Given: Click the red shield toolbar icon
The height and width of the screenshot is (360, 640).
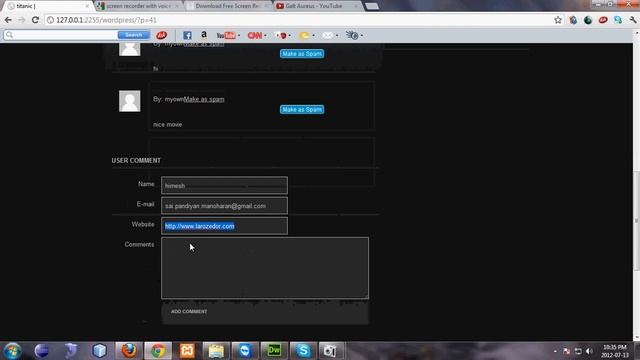Looking at the screenshot, I should coord(281,36).
